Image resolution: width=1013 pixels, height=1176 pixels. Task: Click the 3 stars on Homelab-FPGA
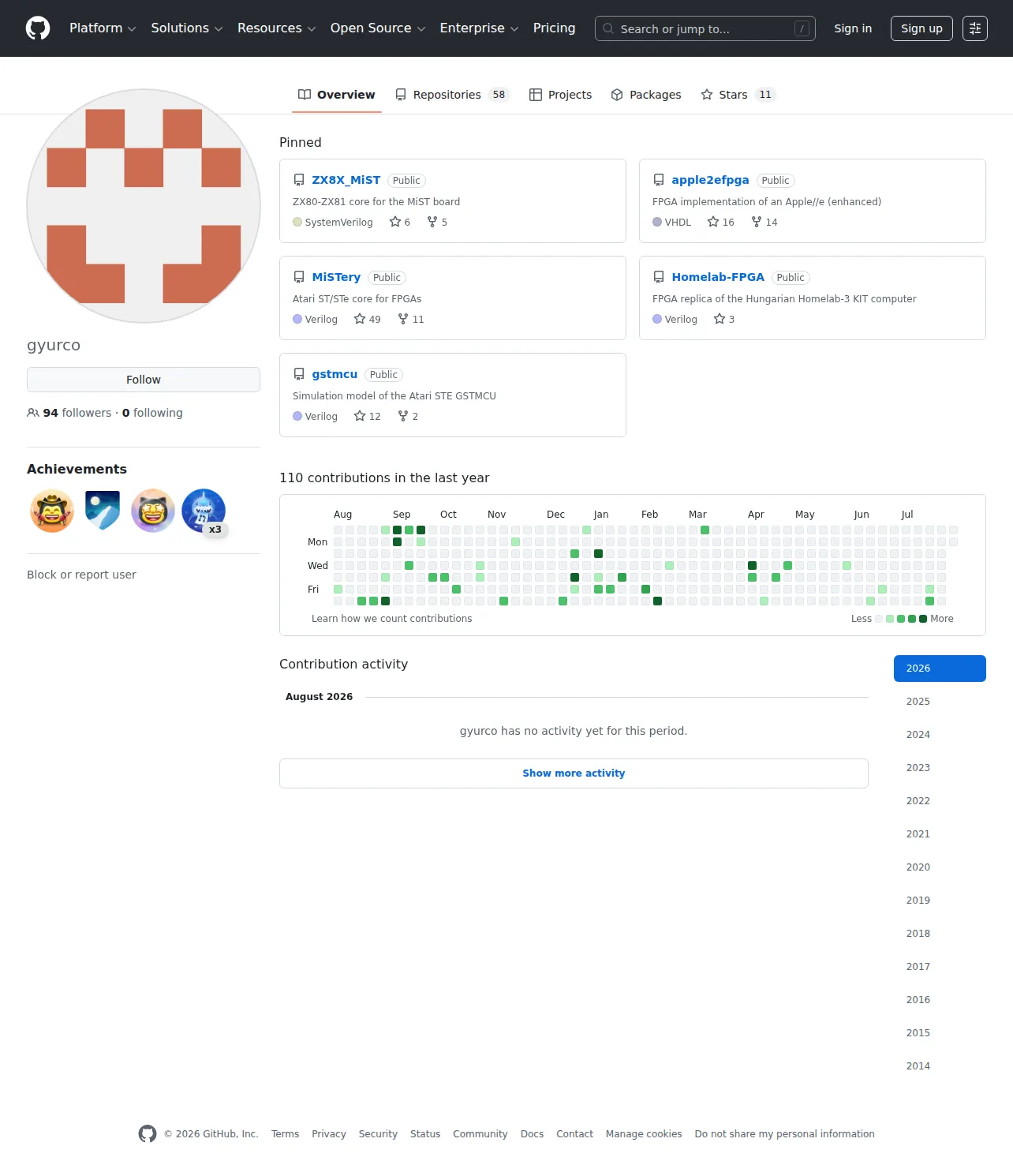(x=724, y=320)
